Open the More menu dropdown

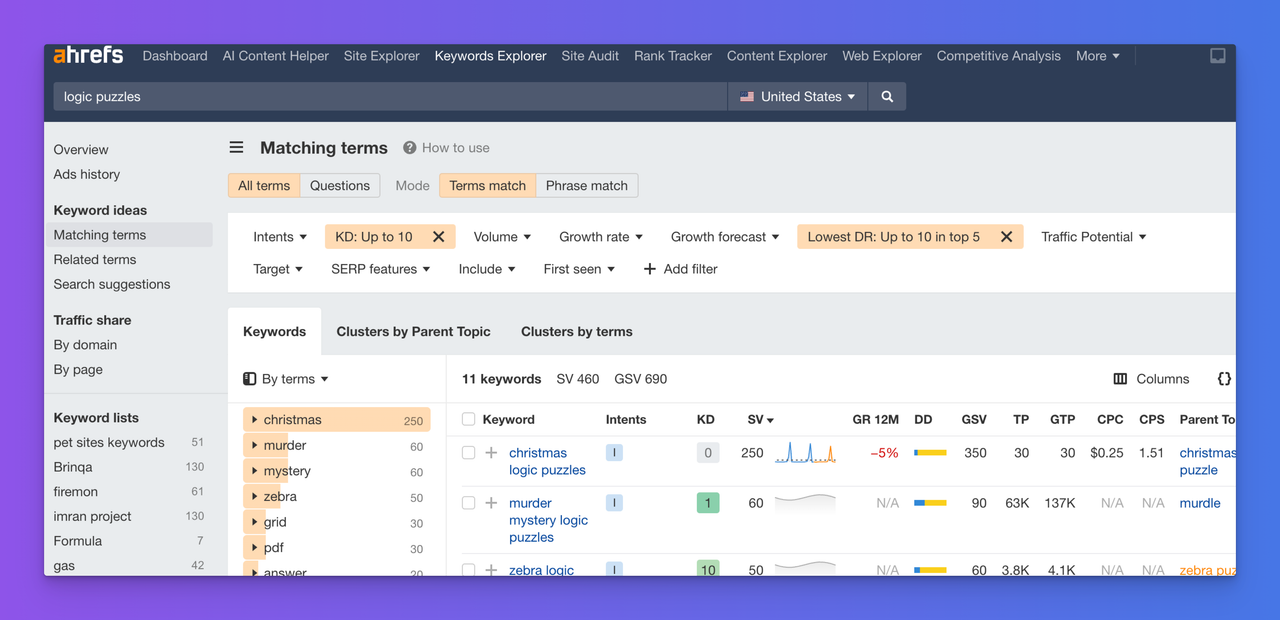(x=1098, y=56)
